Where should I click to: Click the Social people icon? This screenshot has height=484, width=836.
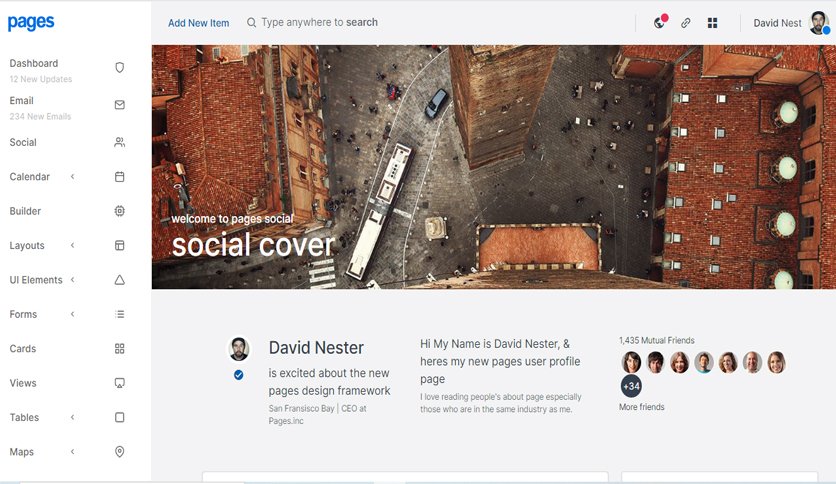coord(119,142)
